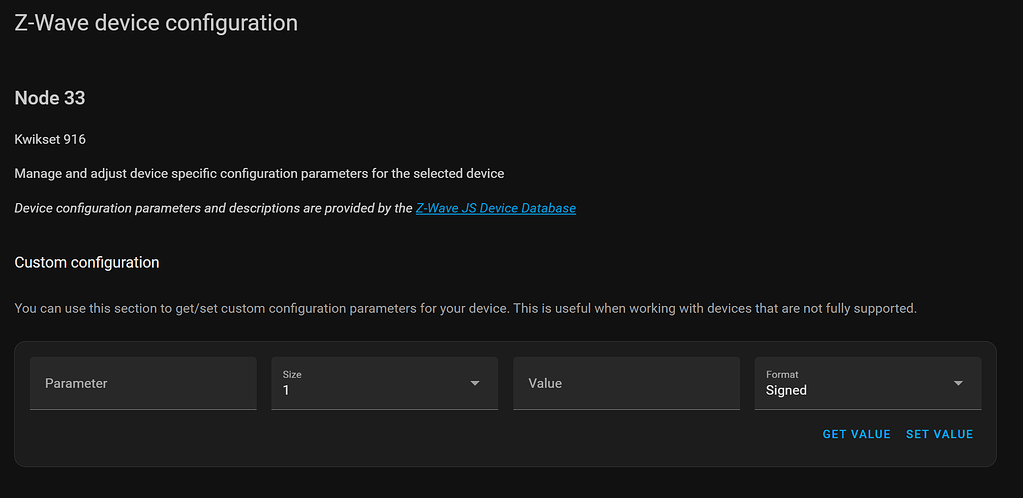Viewport: 1023px width, 498px height.
Task: Click the 'You can use this section' paragraph
Action: (x=465, y=308)
